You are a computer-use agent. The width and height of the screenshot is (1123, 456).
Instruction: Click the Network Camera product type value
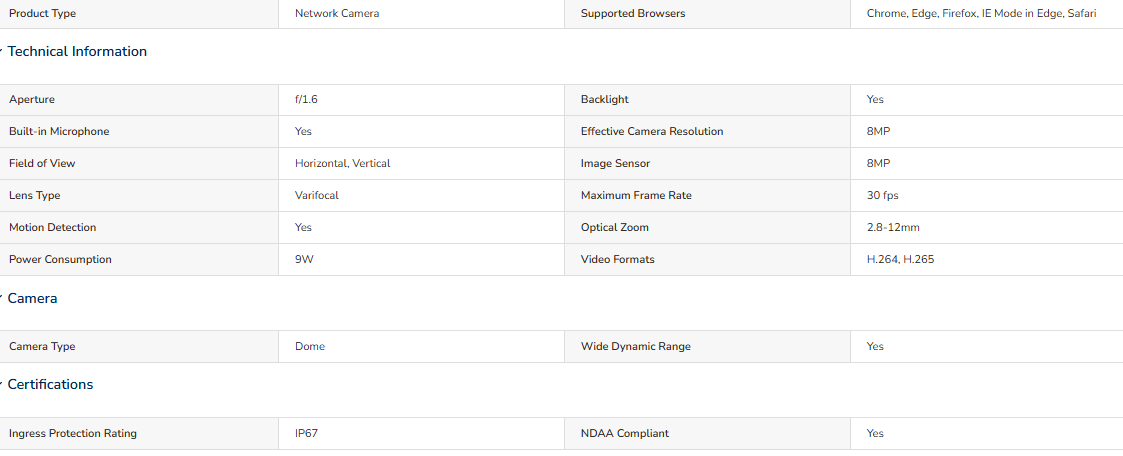pos(337,14)
